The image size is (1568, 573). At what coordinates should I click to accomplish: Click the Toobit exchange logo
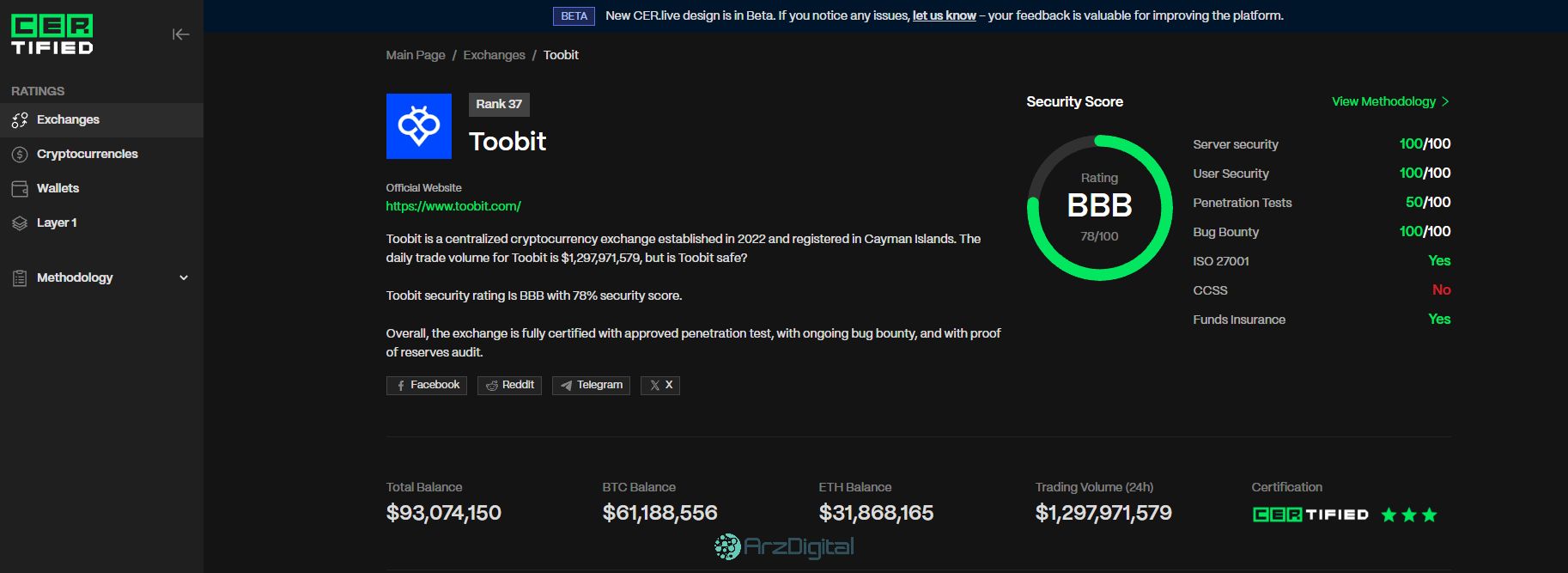tap(419, 126)
